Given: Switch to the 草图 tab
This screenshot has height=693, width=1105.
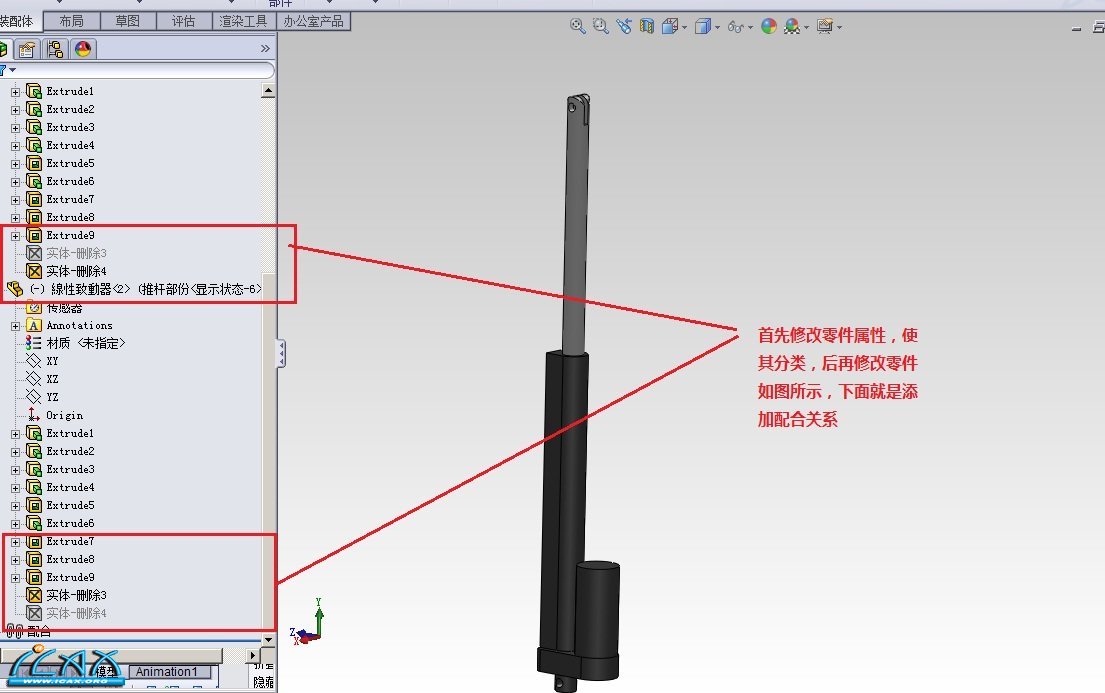Looking at the screenshot, I should click(x=128, y=21).
